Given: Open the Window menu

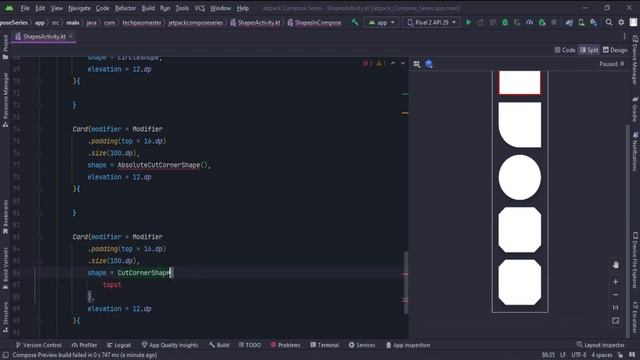Looking at the screenshot, I should point(220,8).
